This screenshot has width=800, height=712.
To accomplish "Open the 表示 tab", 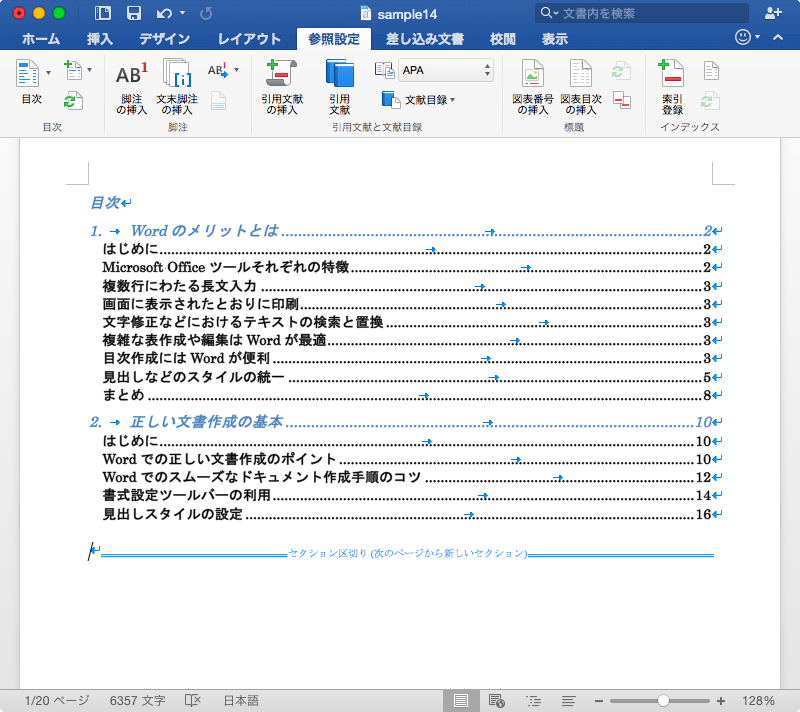I will (x=555, y=39).
